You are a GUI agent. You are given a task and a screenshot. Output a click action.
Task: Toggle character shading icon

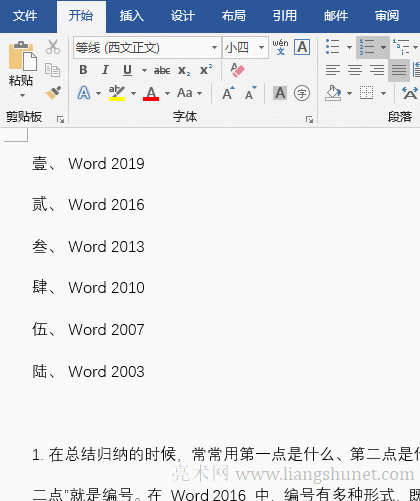[x=280, y=93]
